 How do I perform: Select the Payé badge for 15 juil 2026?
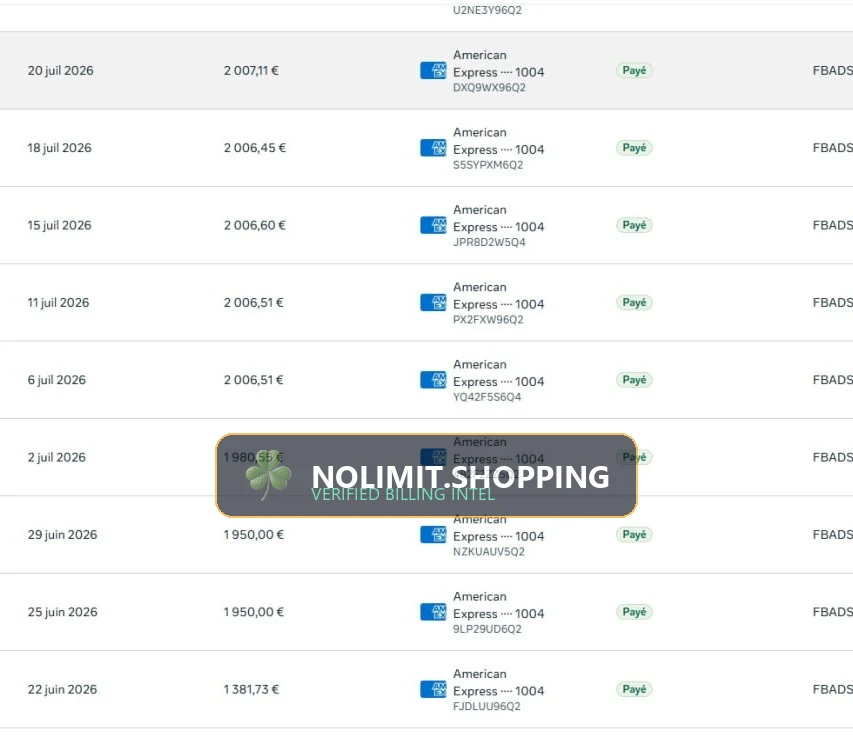[x=634, y=225]
